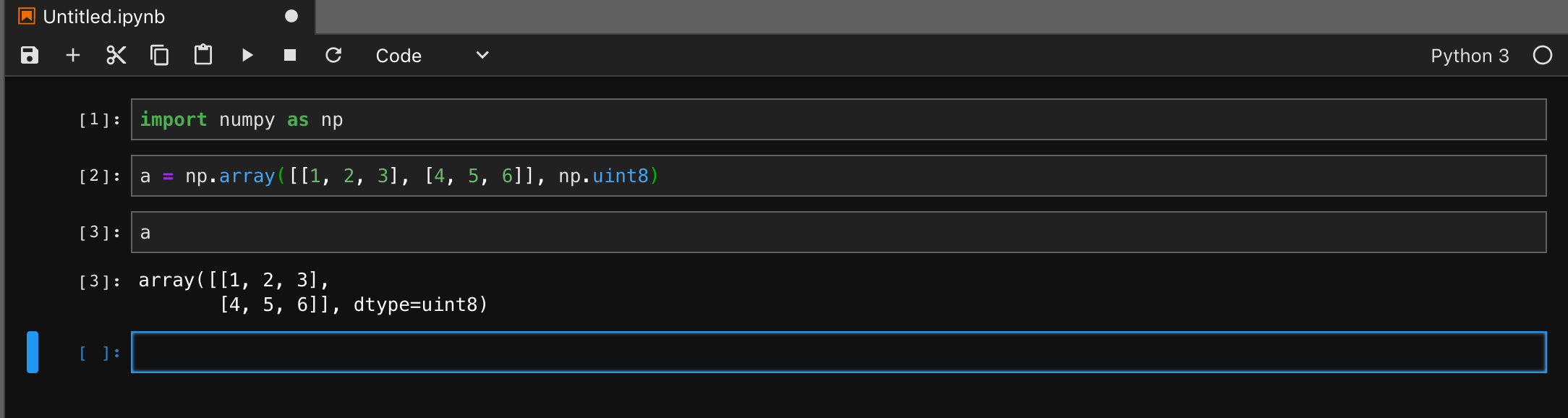Copy the selected cell
Image resolution: width=1568 pixels, height=418 pixels.
pyautogui.click(x=160, y=56)
